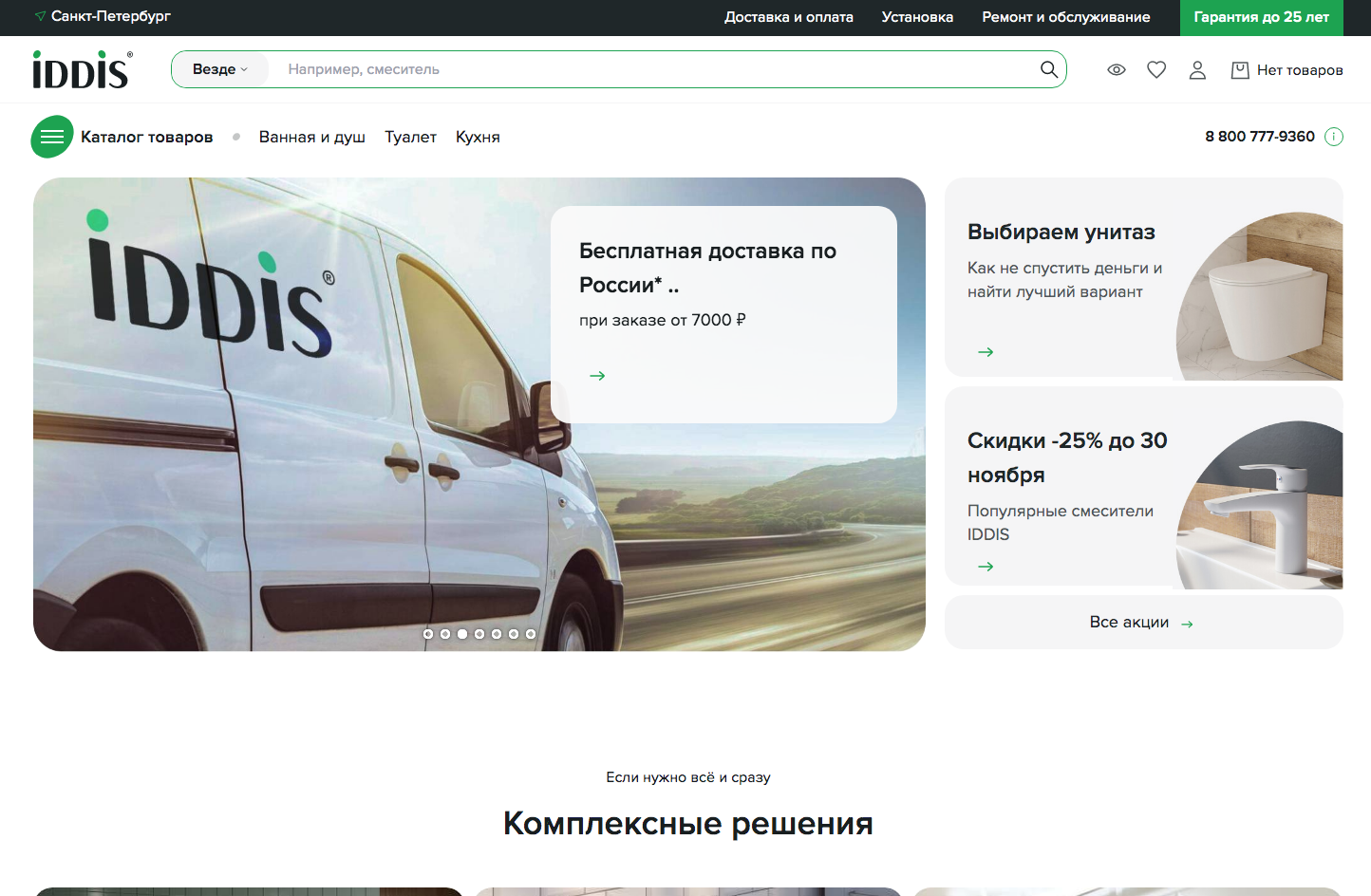
Task: Click info icon next to phone number
Action: (x=1334, y=137)
